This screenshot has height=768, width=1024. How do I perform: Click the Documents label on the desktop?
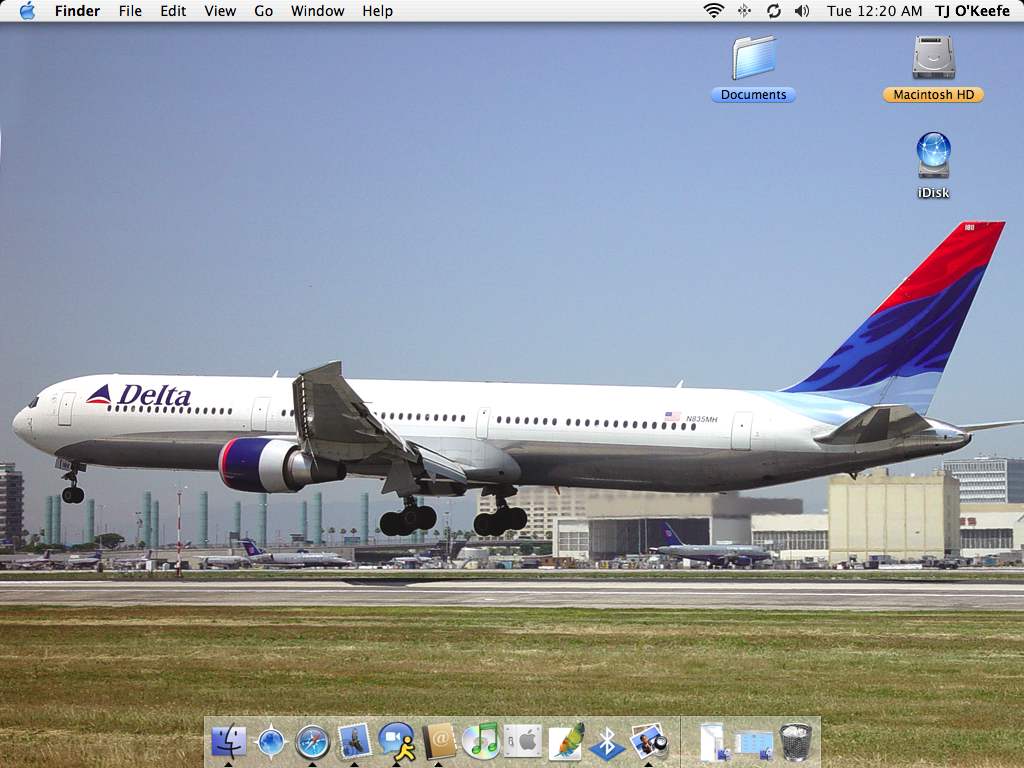point(754,95)
